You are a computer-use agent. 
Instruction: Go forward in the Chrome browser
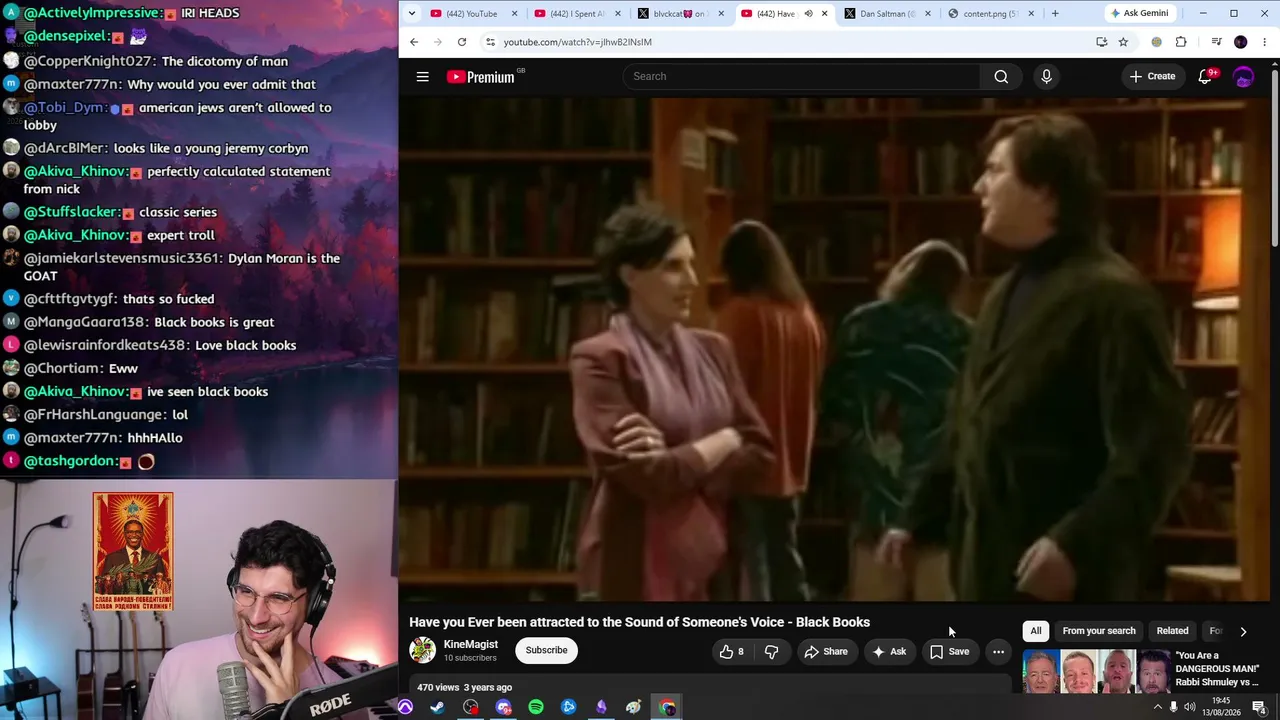[438, 42]
